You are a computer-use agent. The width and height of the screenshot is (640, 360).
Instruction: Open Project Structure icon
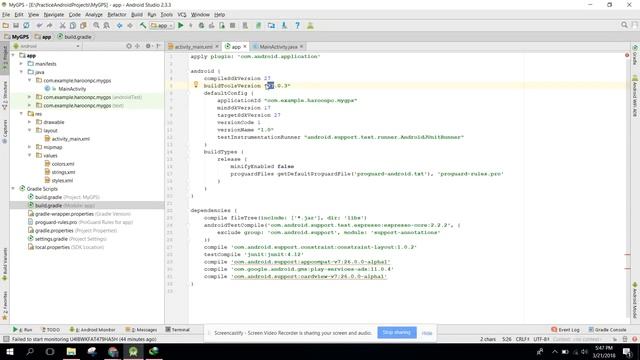pos(271,25)
